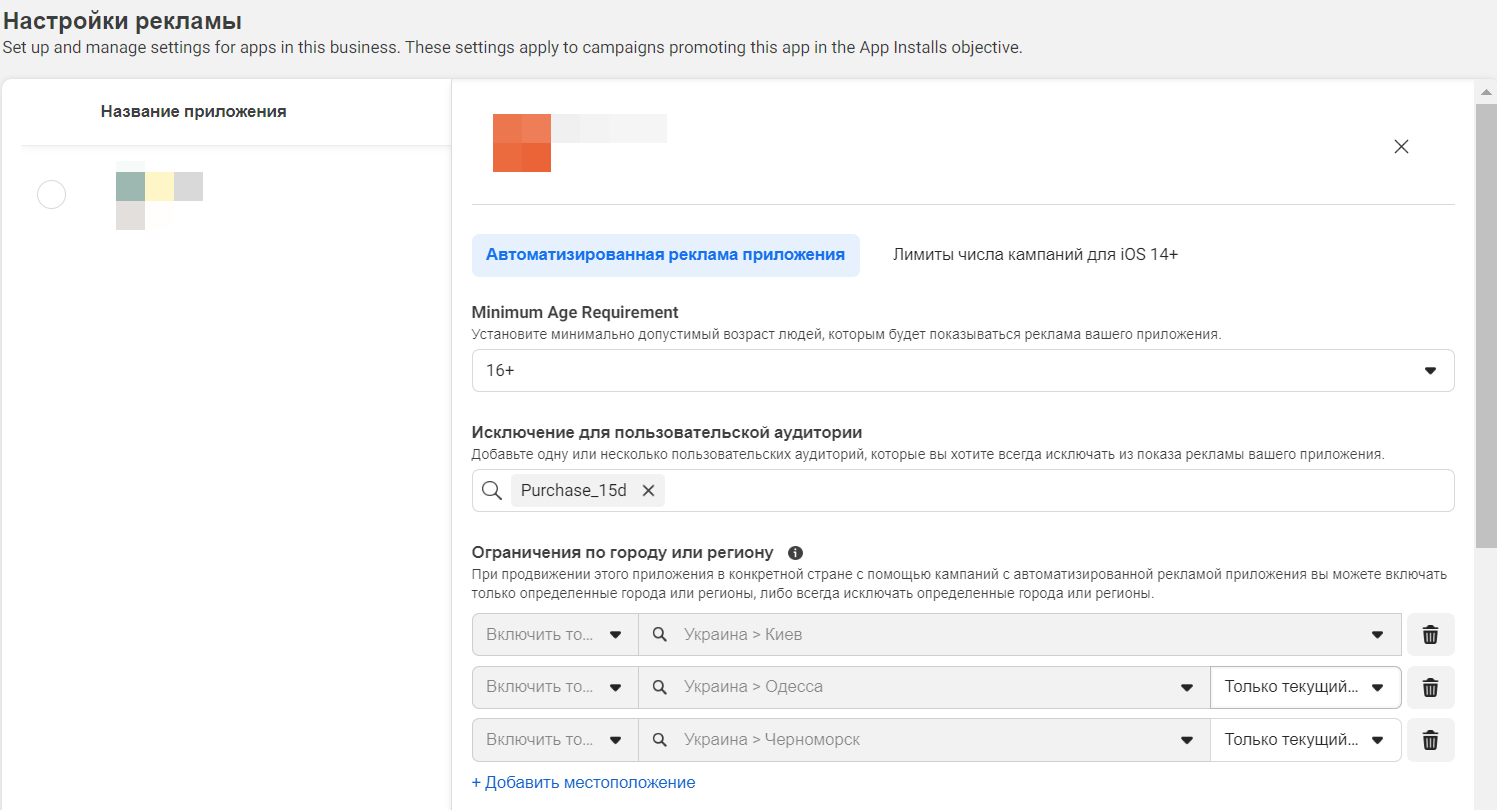The height and width of the screenshot is (810, 1497).
Task: Delete the Одесса location row
Action: pyautogui.click(x=1430, y=688)
